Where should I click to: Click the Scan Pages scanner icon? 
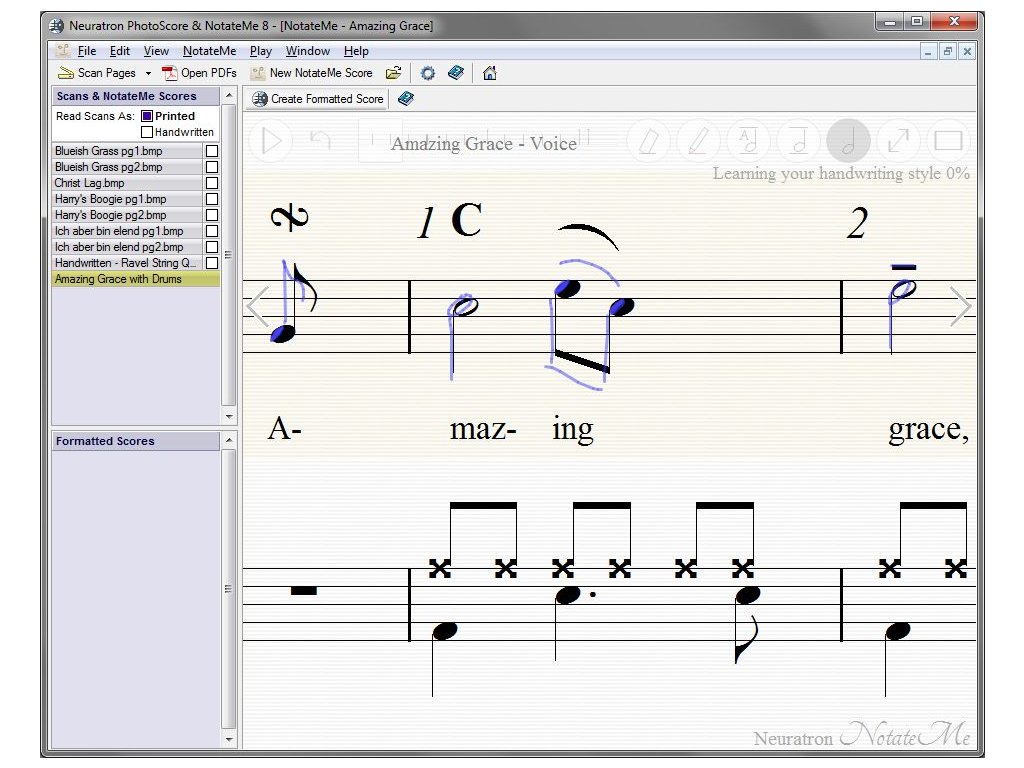coord(65,73)
